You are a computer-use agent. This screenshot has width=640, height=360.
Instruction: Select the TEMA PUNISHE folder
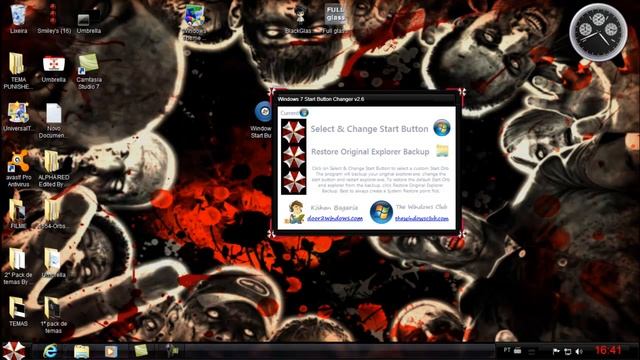click(x=18, y=71)
